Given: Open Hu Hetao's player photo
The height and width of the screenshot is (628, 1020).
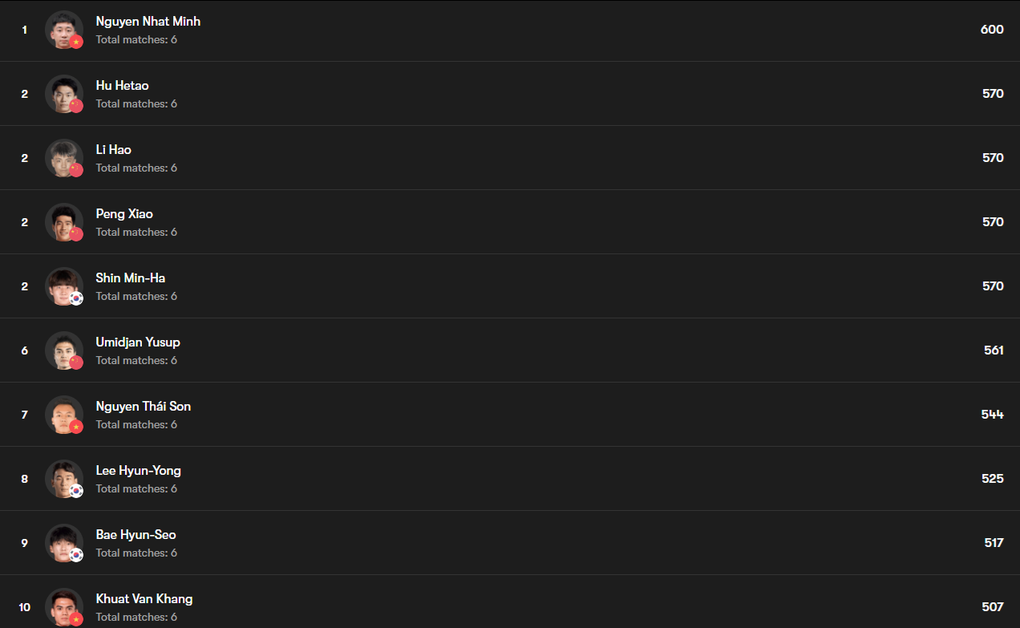Looking at the screenshot, I should tap(62, 92).
